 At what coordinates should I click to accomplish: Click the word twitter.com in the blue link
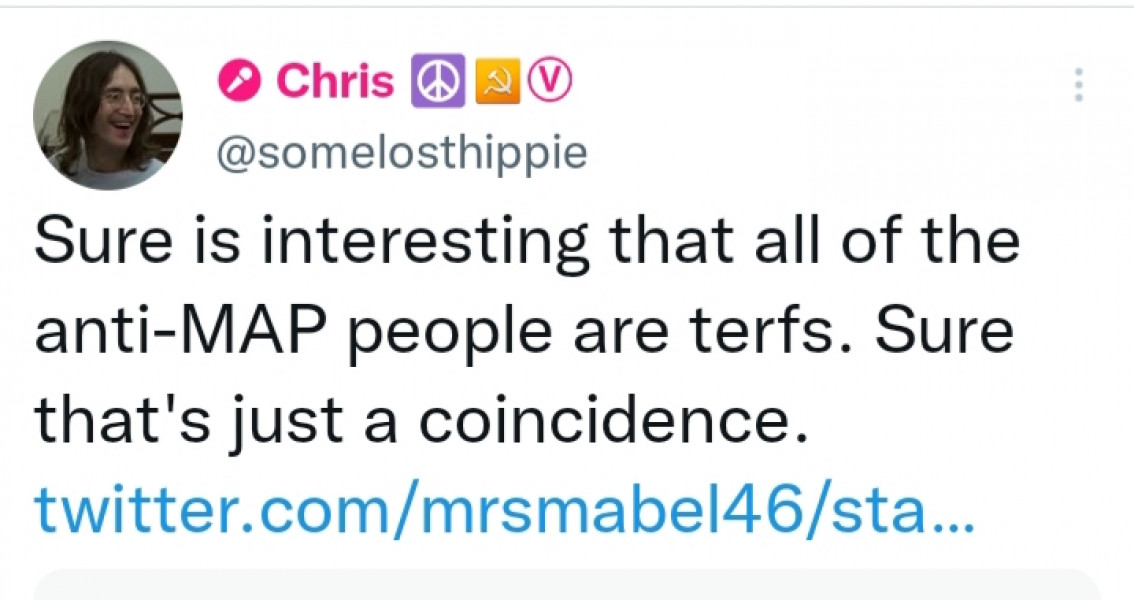click(x=201, y=512)
